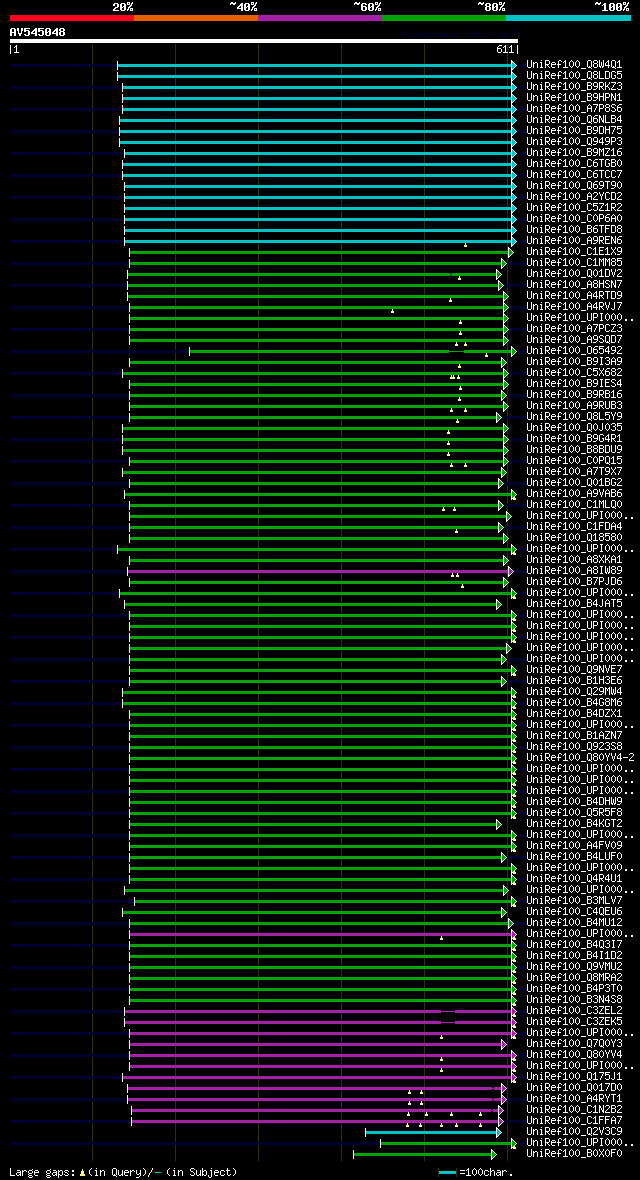The height and width of the screenshot is (1180, 640).
Task: Click the UniRef100_Q7Q0Y3 label
Action: [x=574, y=1043]
